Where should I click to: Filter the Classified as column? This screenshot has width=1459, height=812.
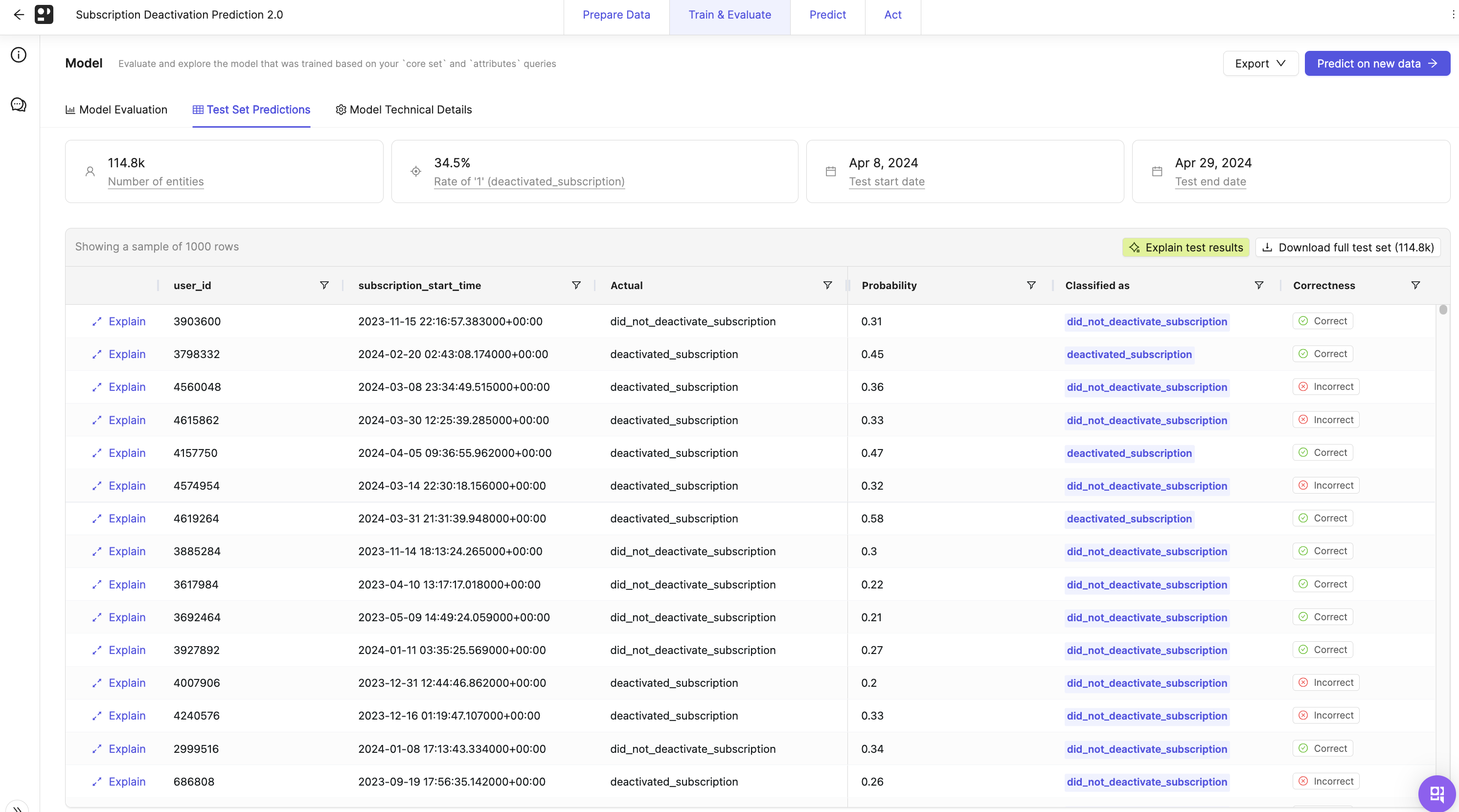pyautogui.click(x=1258, y=285)
